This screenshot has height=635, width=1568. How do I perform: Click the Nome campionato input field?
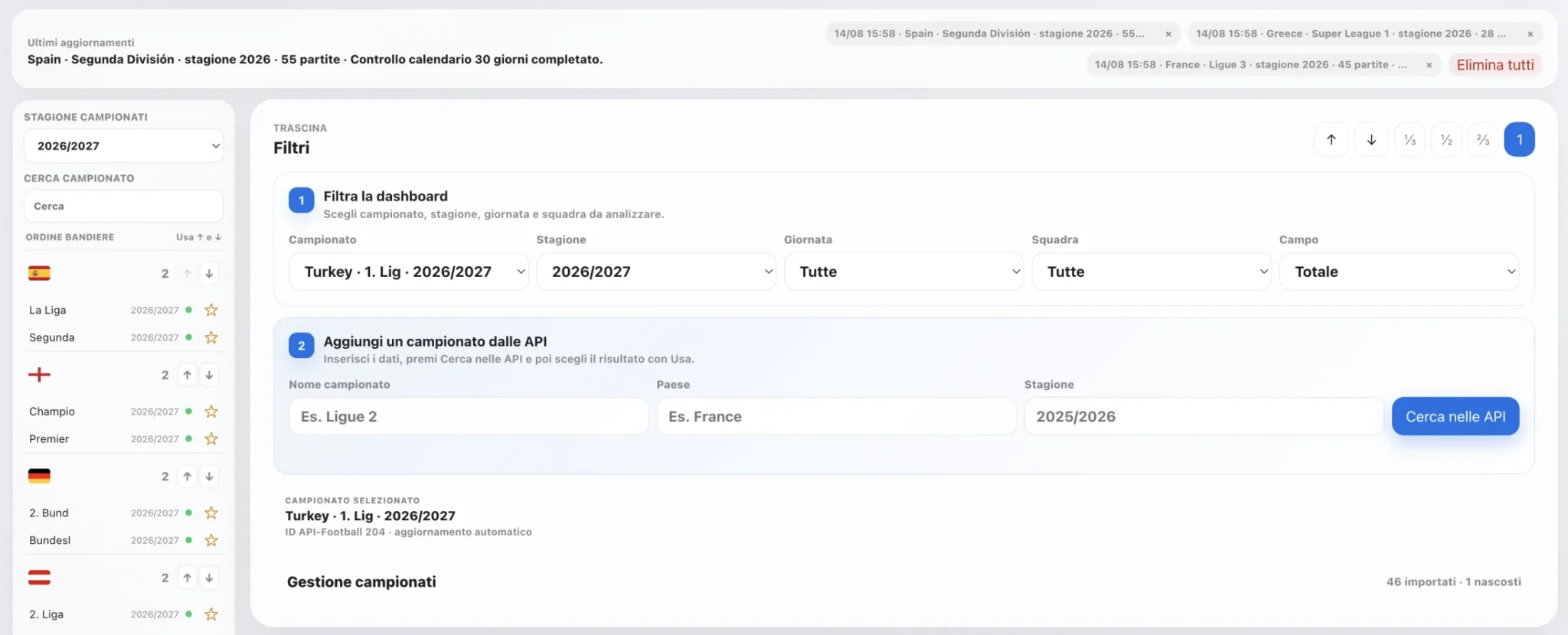tap(469, 416)
